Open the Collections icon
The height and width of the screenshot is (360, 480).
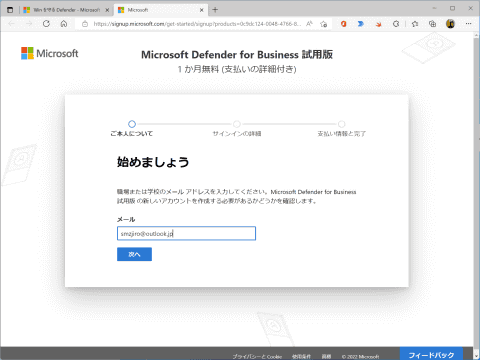click(432, 24)
